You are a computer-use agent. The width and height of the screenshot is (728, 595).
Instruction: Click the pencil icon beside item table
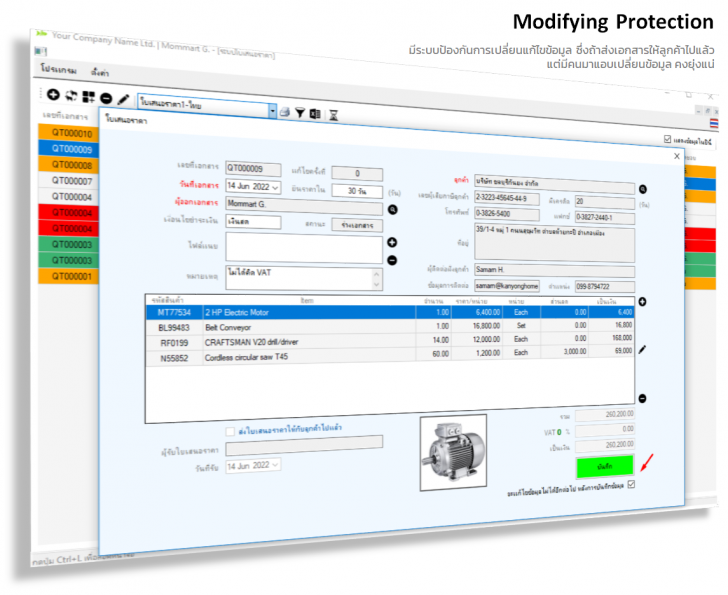[643, 349]
